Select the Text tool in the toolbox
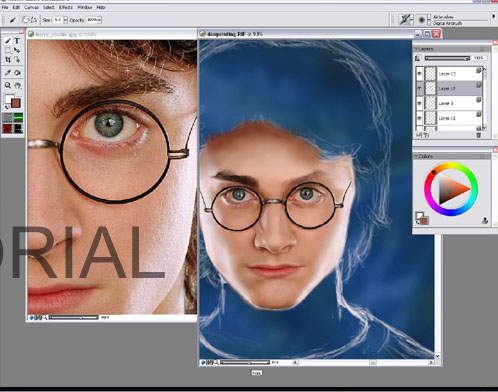 [17, 41]
